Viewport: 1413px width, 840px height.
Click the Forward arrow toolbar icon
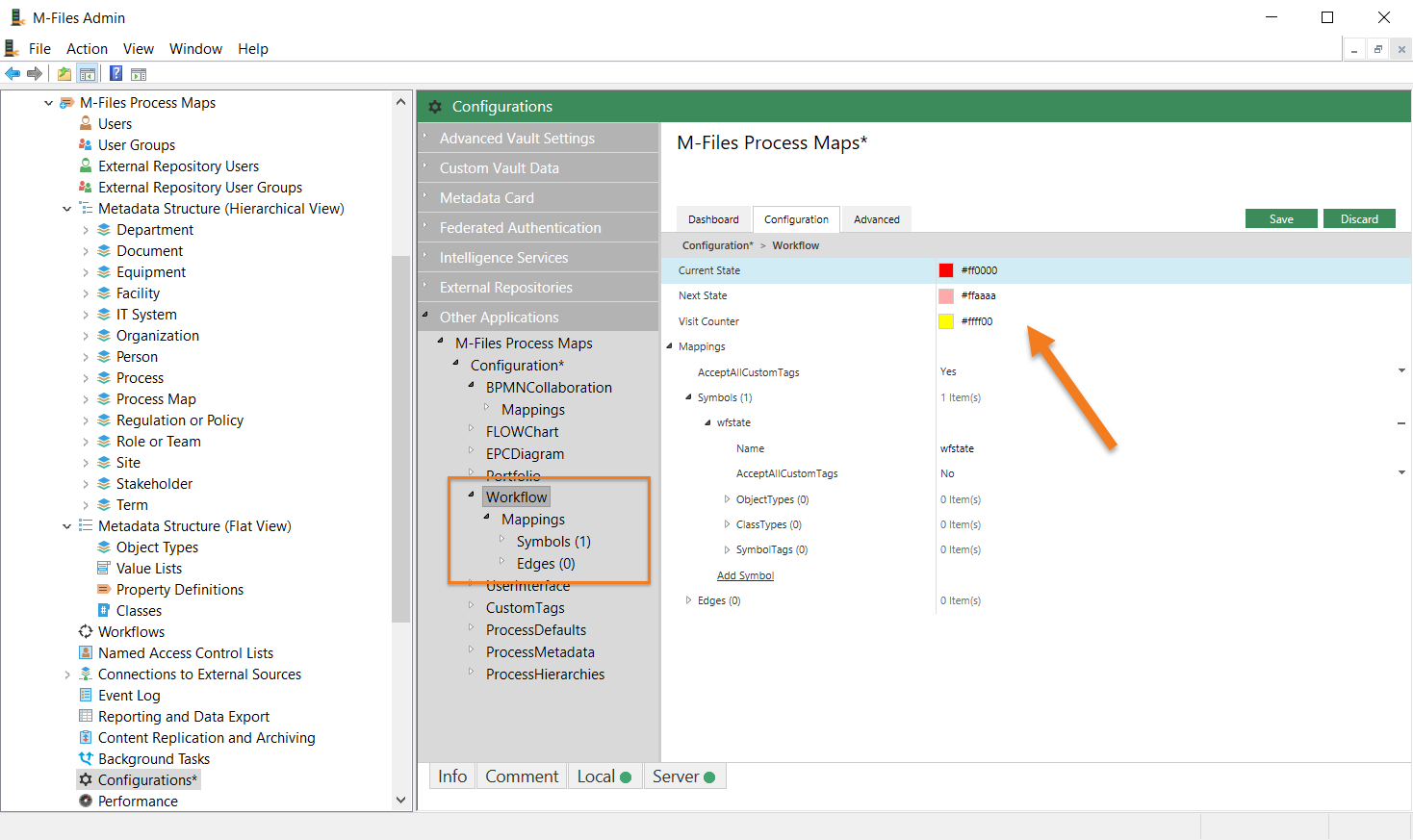(35, 74)
